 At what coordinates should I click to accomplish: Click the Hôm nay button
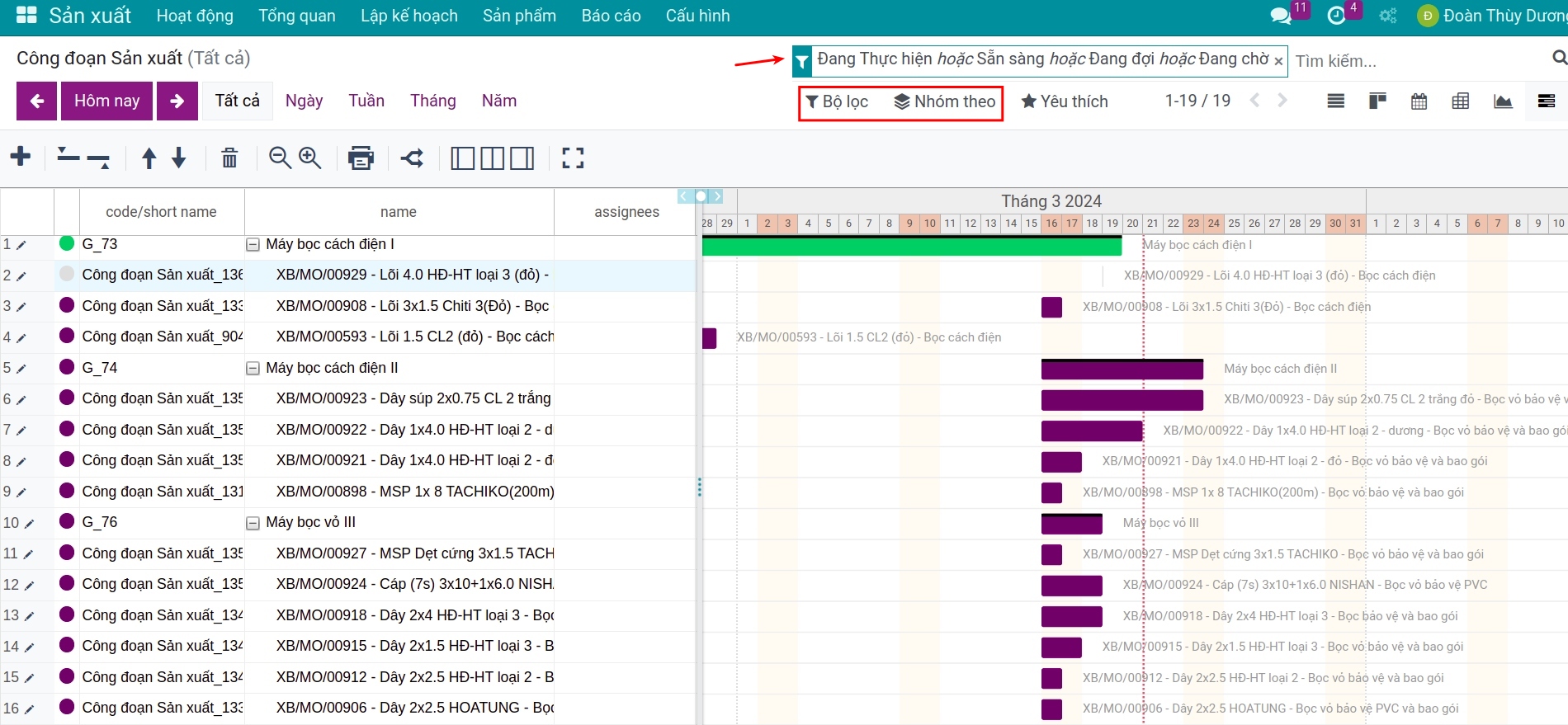(x=107, y=101)
